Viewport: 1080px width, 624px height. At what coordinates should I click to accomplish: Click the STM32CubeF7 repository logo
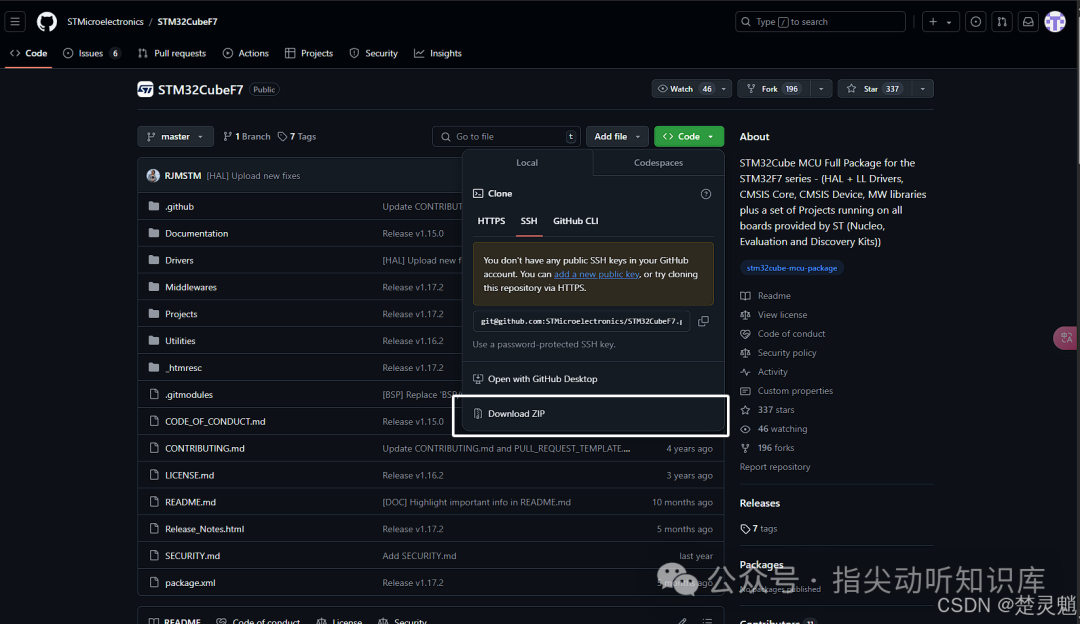(x=145, y=90)
